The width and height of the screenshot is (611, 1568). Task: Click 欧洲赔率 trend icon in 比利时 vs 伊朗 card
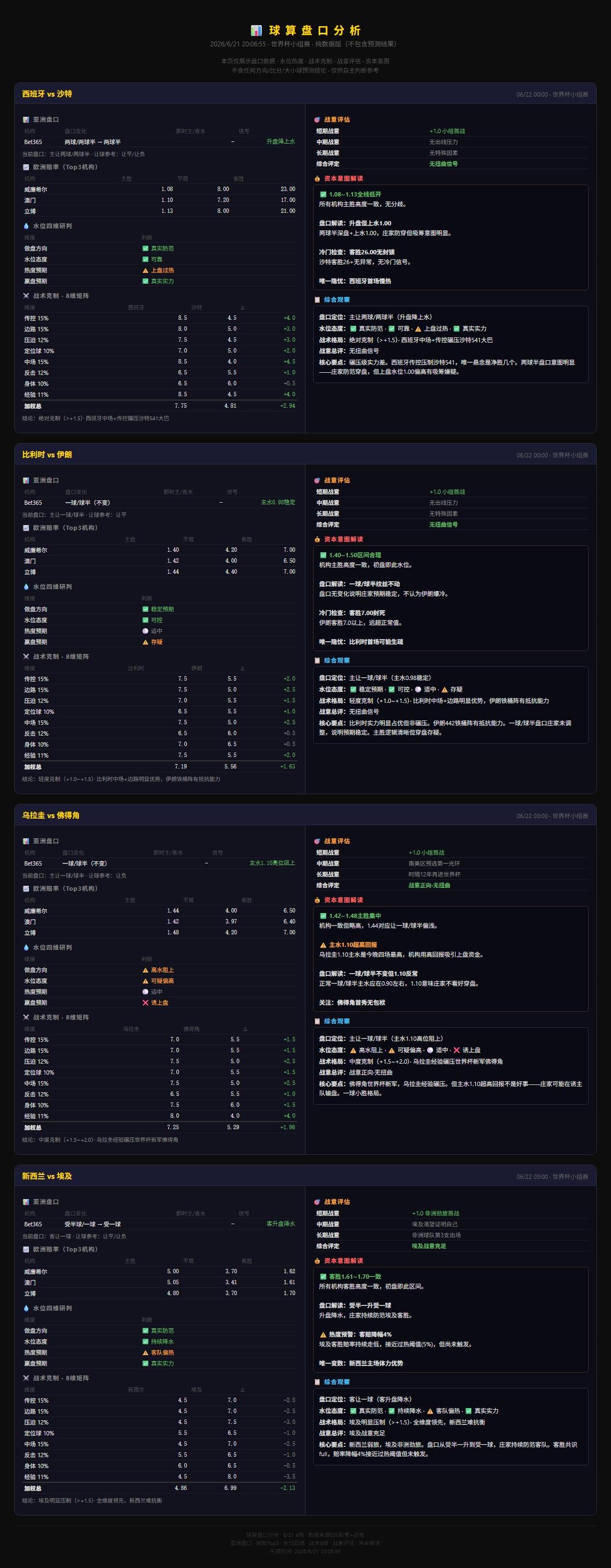[x=26, y=528]
